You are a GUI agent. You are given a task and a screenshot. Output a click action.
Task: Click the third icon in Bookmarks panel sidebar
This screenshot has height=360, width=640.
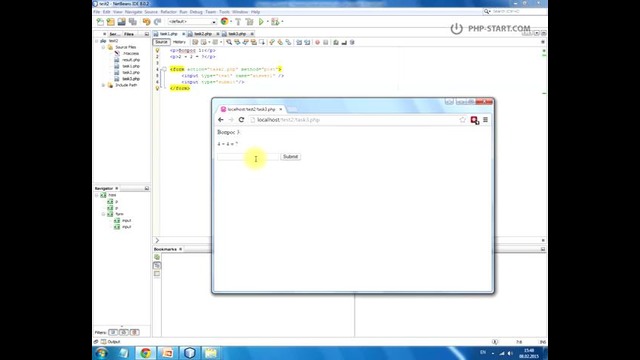click(157, 273)
